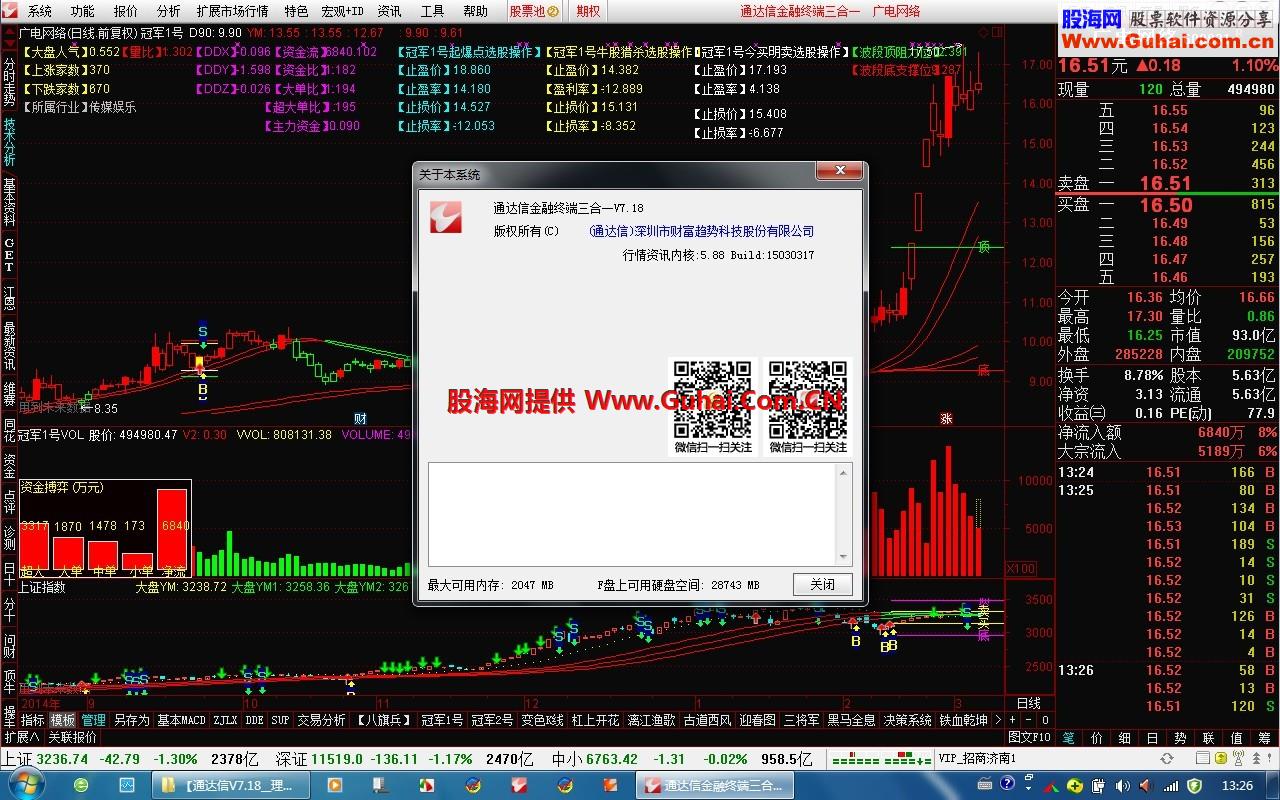This screenshot has height=800, width=1280.
Task: Click the red Tongdaxin logo in the dialog
Action: 446,216
